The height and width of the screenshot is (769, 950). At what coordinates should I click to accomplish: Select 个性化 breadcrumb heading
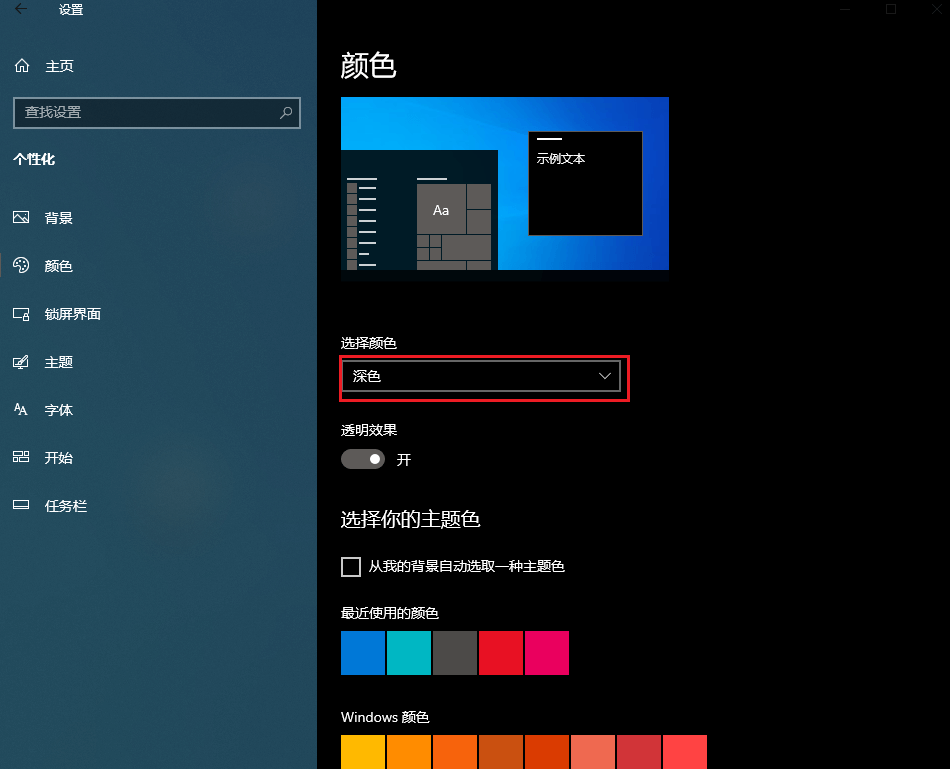click(x=33, y=159)
